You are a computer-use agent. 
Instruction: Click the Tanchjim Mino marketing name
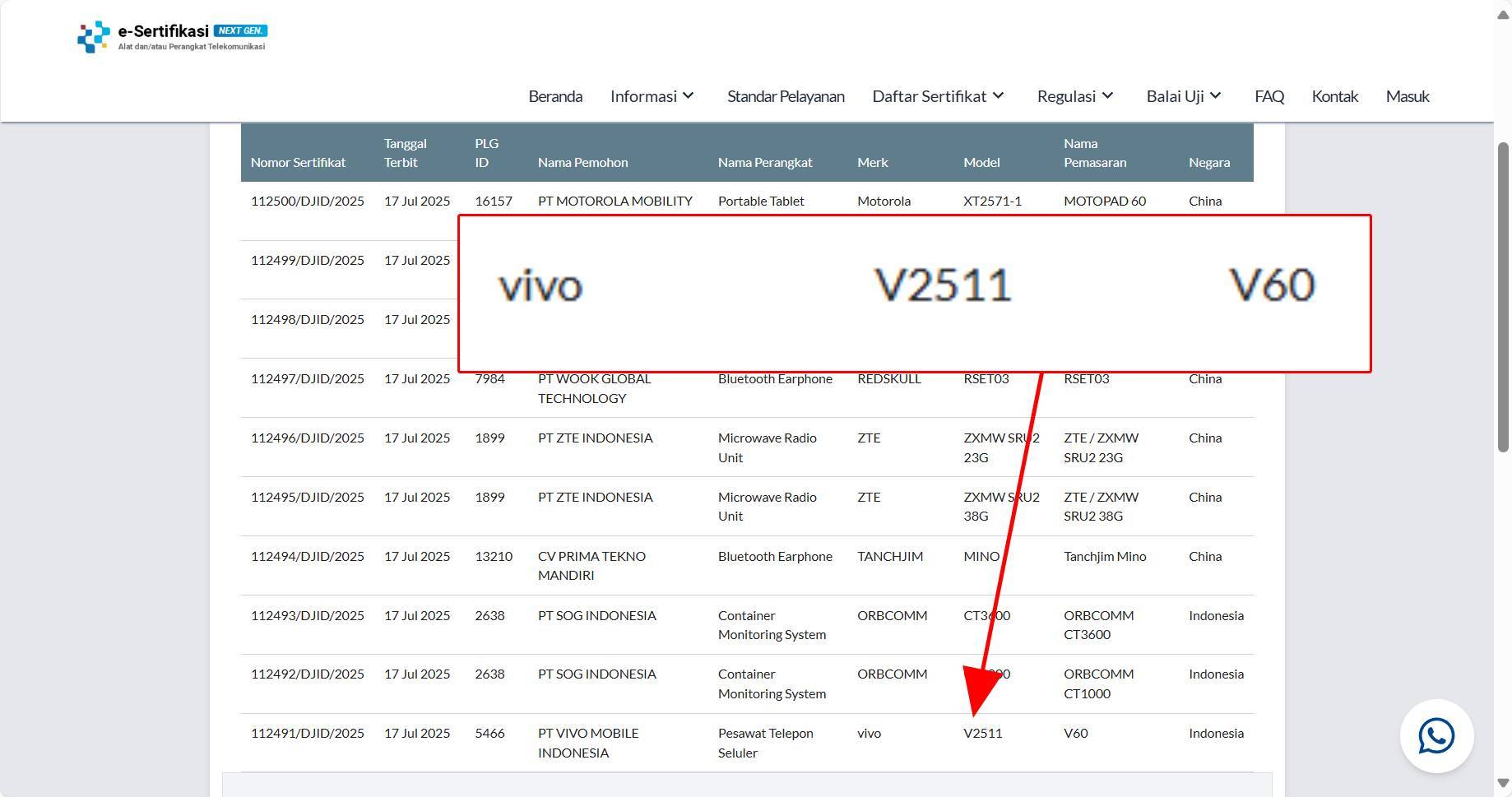[1105, 556]
